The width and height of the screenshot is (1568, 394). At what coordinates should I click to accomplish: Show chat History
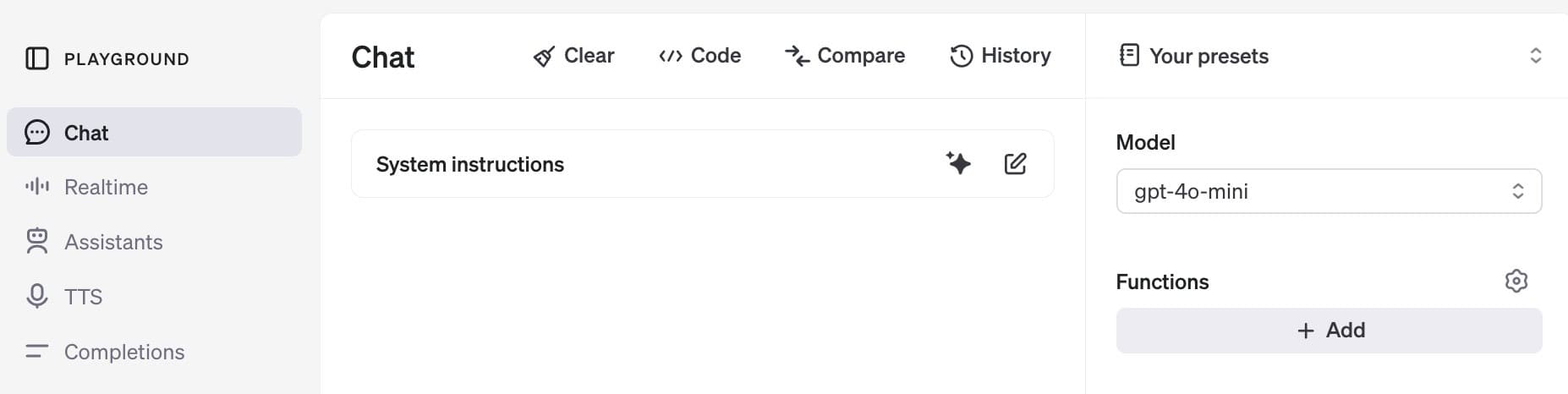click(x=1001, y=56)
